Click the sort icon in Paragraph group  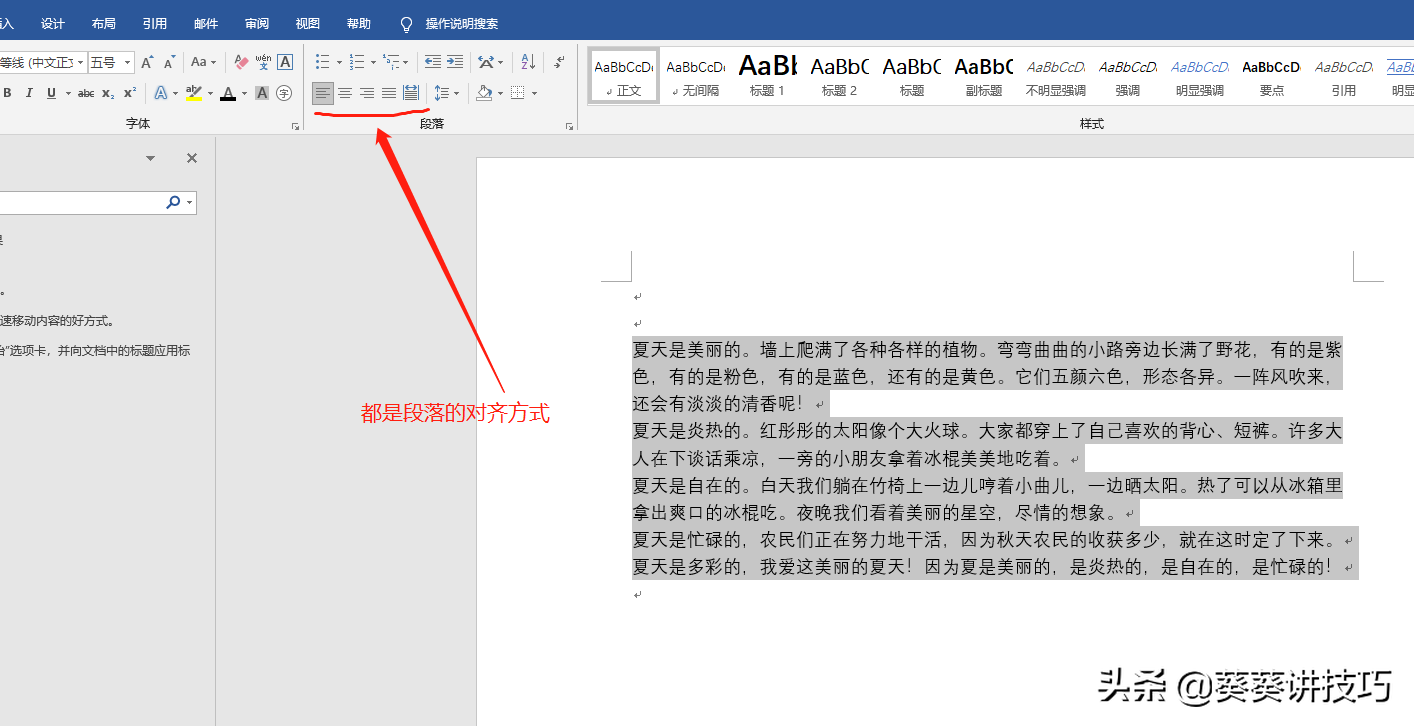tap(527, 61)
